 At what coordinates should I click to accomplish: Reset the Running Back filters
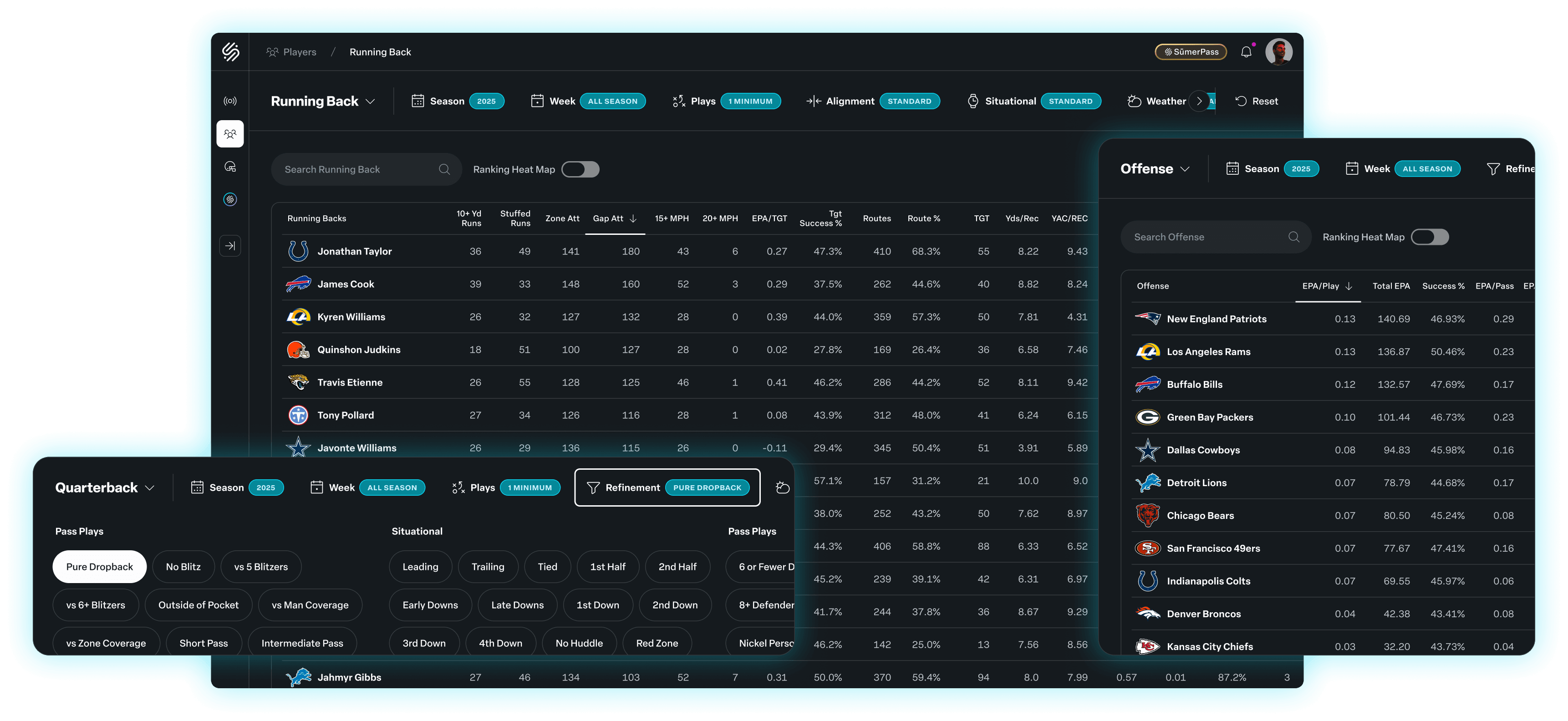pos(1256,101)
